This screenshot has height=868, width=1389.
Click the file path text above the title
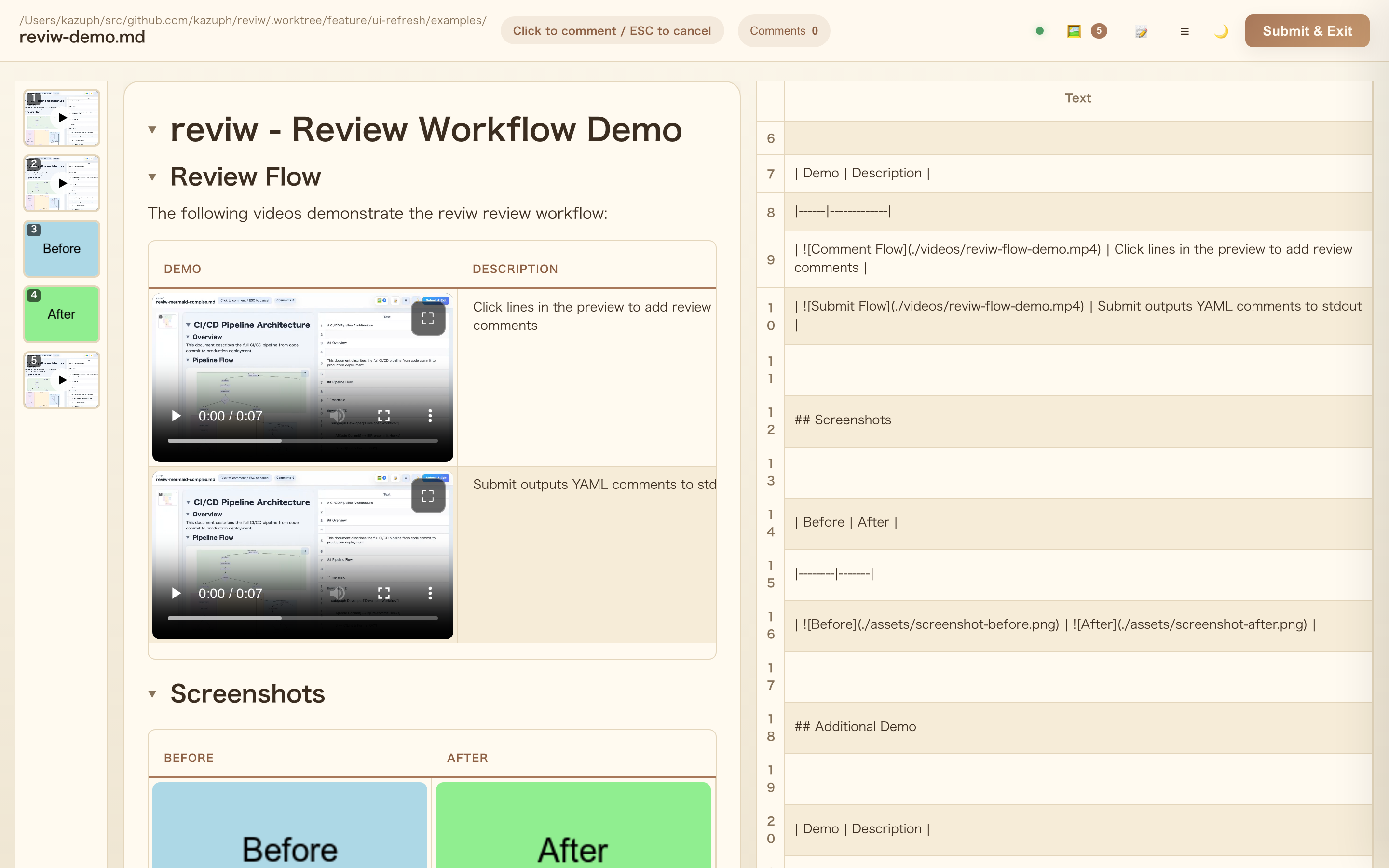click(253, 20)
